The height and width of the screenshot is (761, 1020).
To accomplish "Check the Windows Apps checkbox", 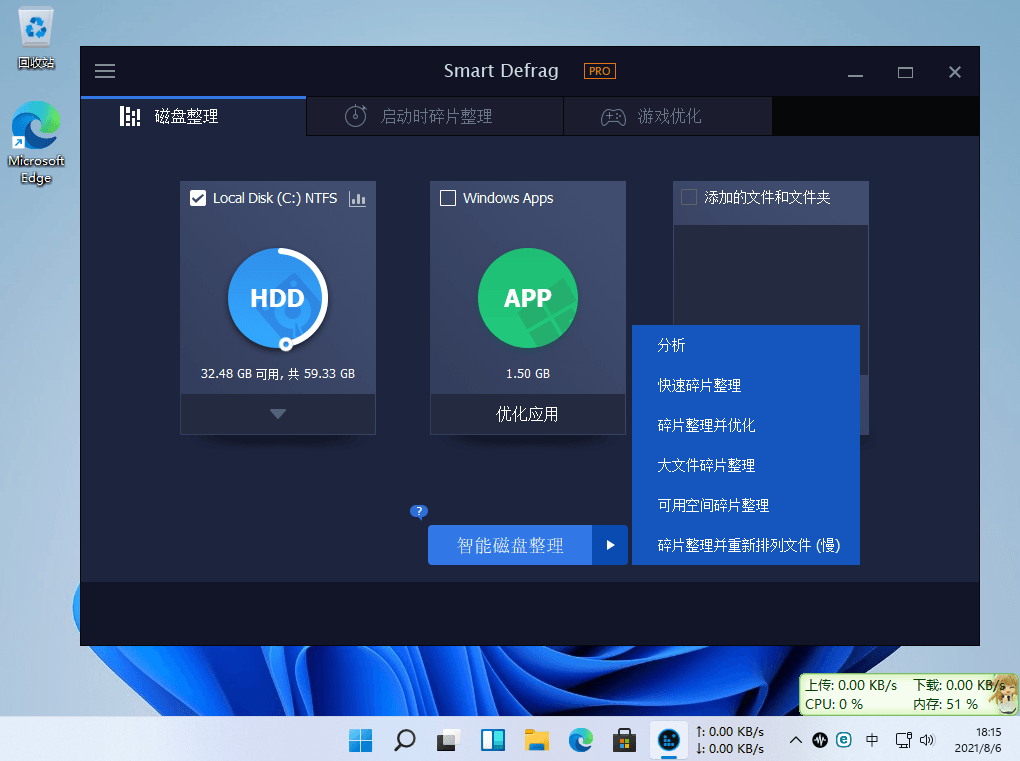I will pos(448,198).
